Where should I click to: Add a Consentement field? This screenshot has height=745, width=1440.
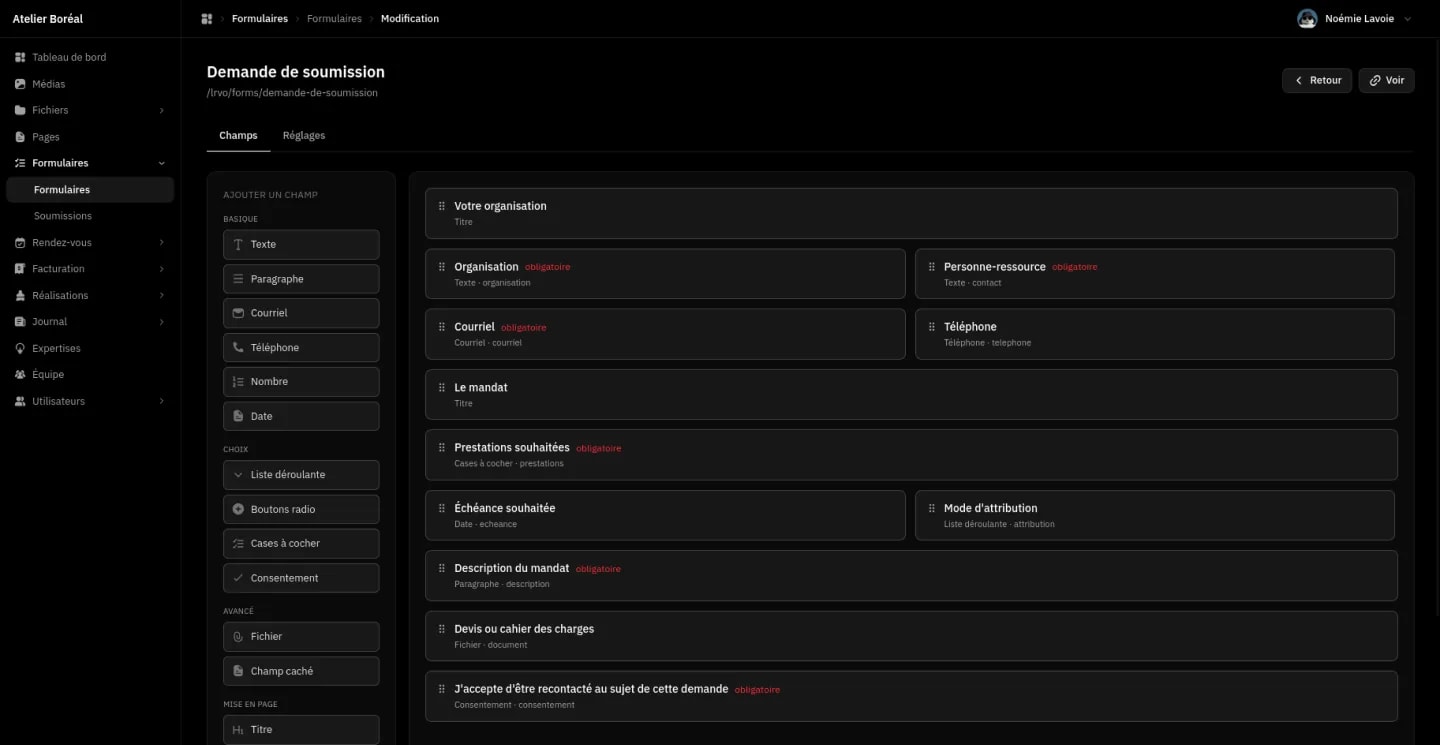point(301,578)
